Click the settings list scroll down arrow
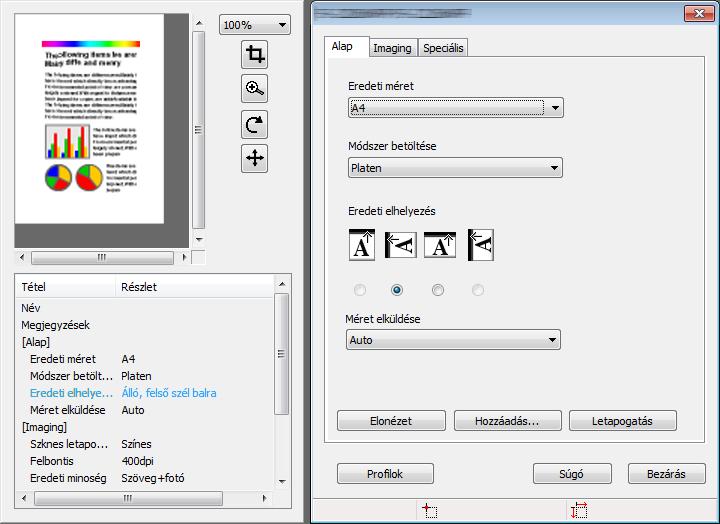Viewport: 720px width, 524px height. [282, 482]
